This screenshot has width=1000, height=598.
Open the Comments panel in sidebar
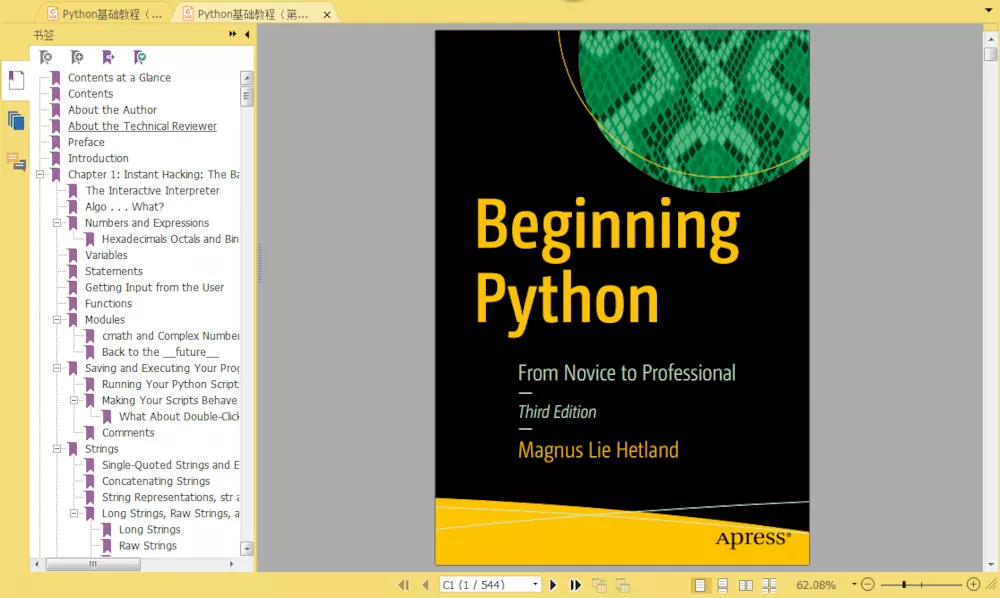coord(16,161)
